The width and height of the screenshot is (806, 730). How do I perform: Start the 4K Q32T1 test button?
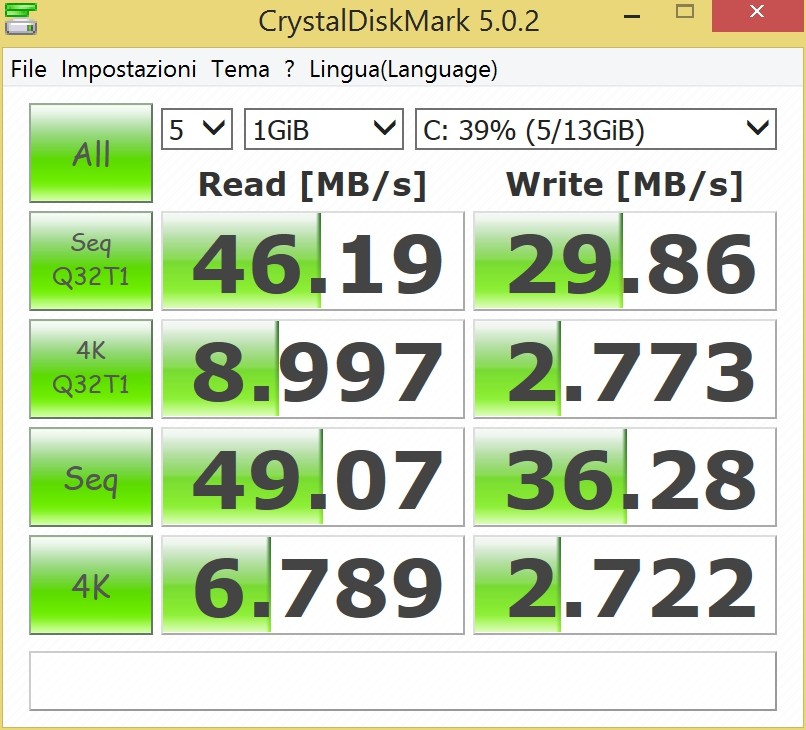[91, 368]
